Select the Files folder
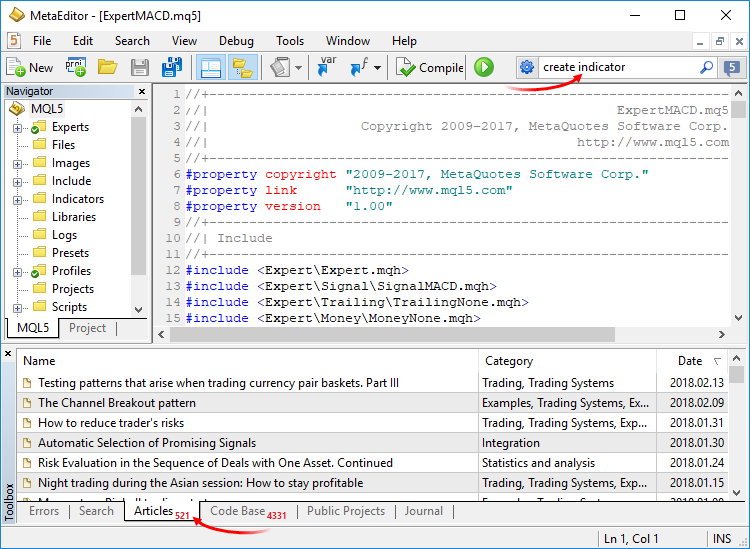Viewport: 750px width, 549px height. (x=63, y=145)
